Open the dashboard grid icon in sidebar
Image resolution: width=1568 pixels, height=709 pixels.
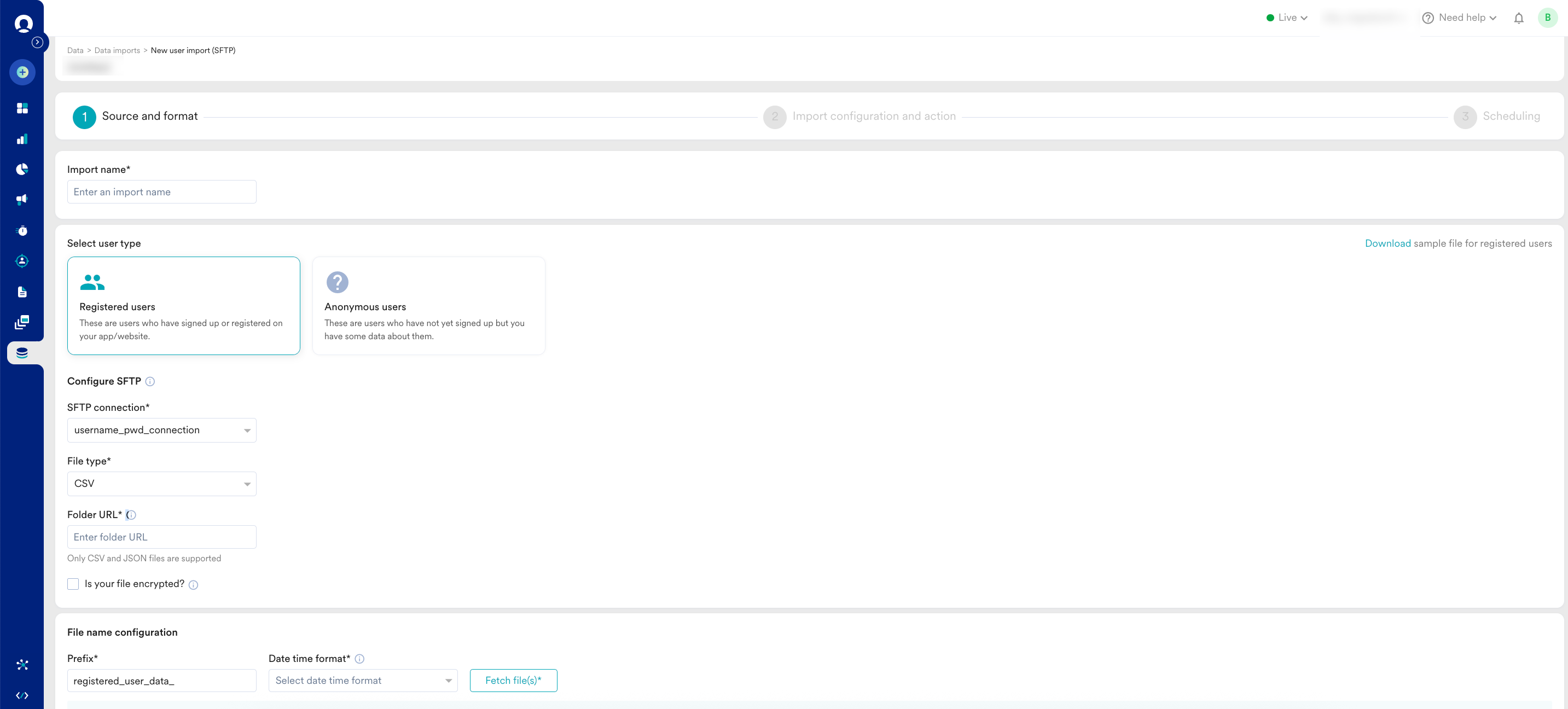click(x=22, y=108)
